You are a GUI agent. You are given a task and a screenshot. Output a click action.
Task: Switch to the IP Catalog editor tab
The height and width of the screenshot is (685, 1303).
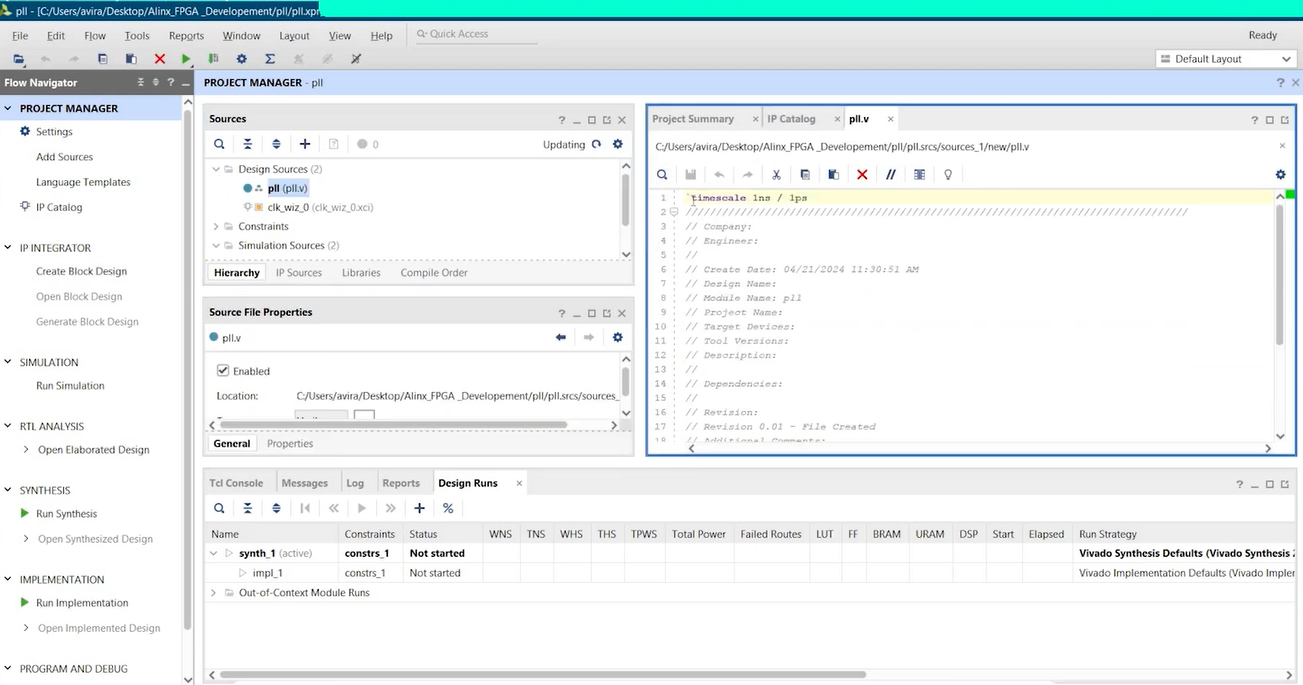pos(791,119)
